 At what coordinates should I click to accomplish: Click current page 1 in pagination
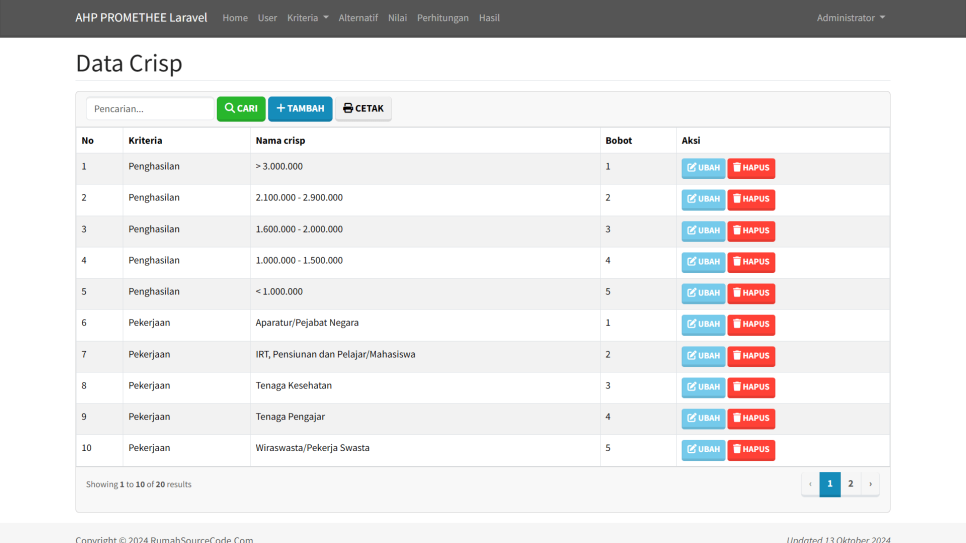(830, 484)
